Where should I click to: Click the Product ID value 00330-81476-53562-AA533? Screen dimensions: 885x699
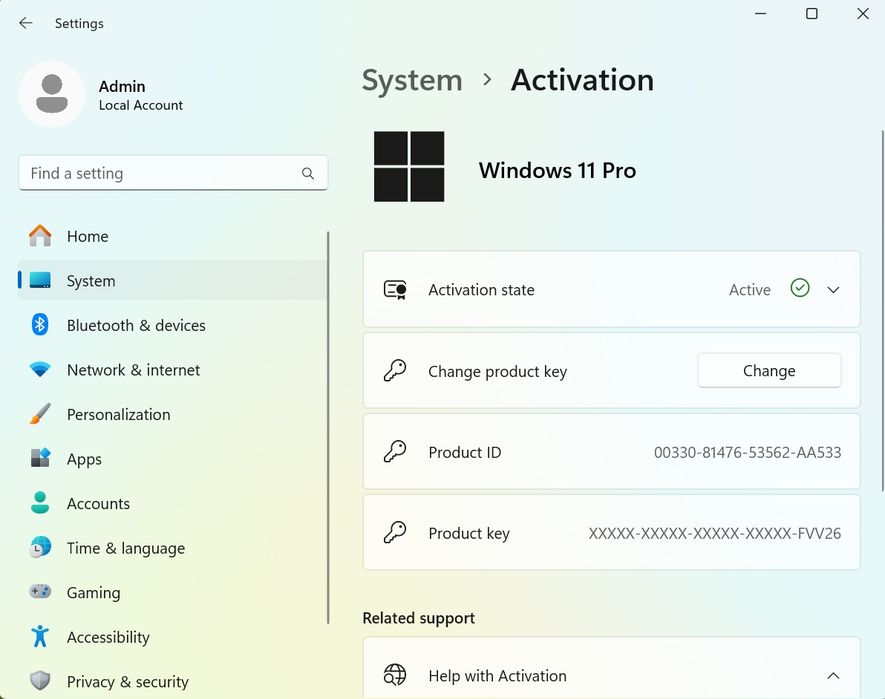(747, 452)
